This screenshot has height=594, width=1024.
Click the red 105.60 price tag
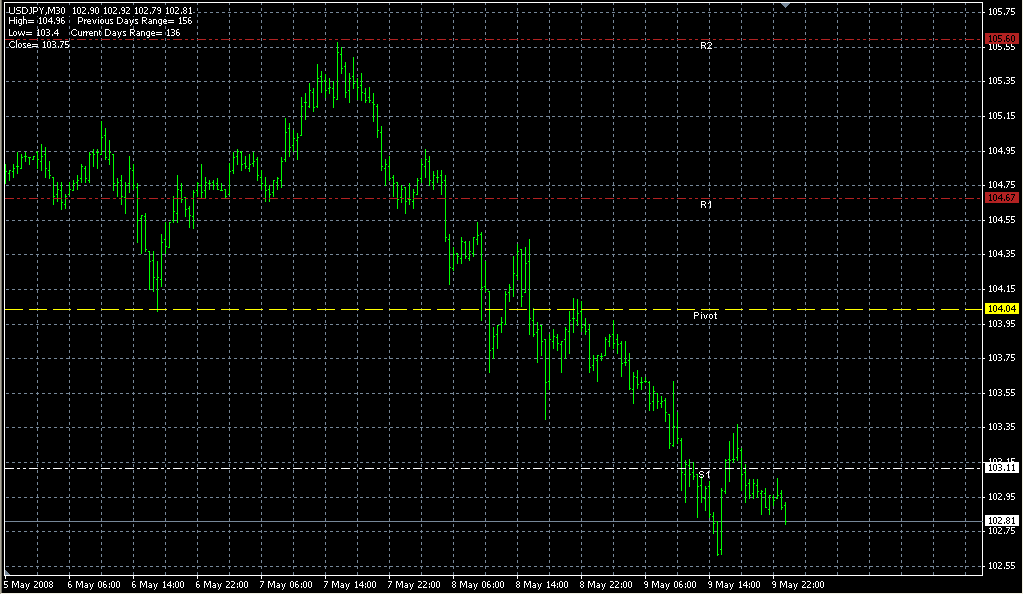[x=1003, y=37]
